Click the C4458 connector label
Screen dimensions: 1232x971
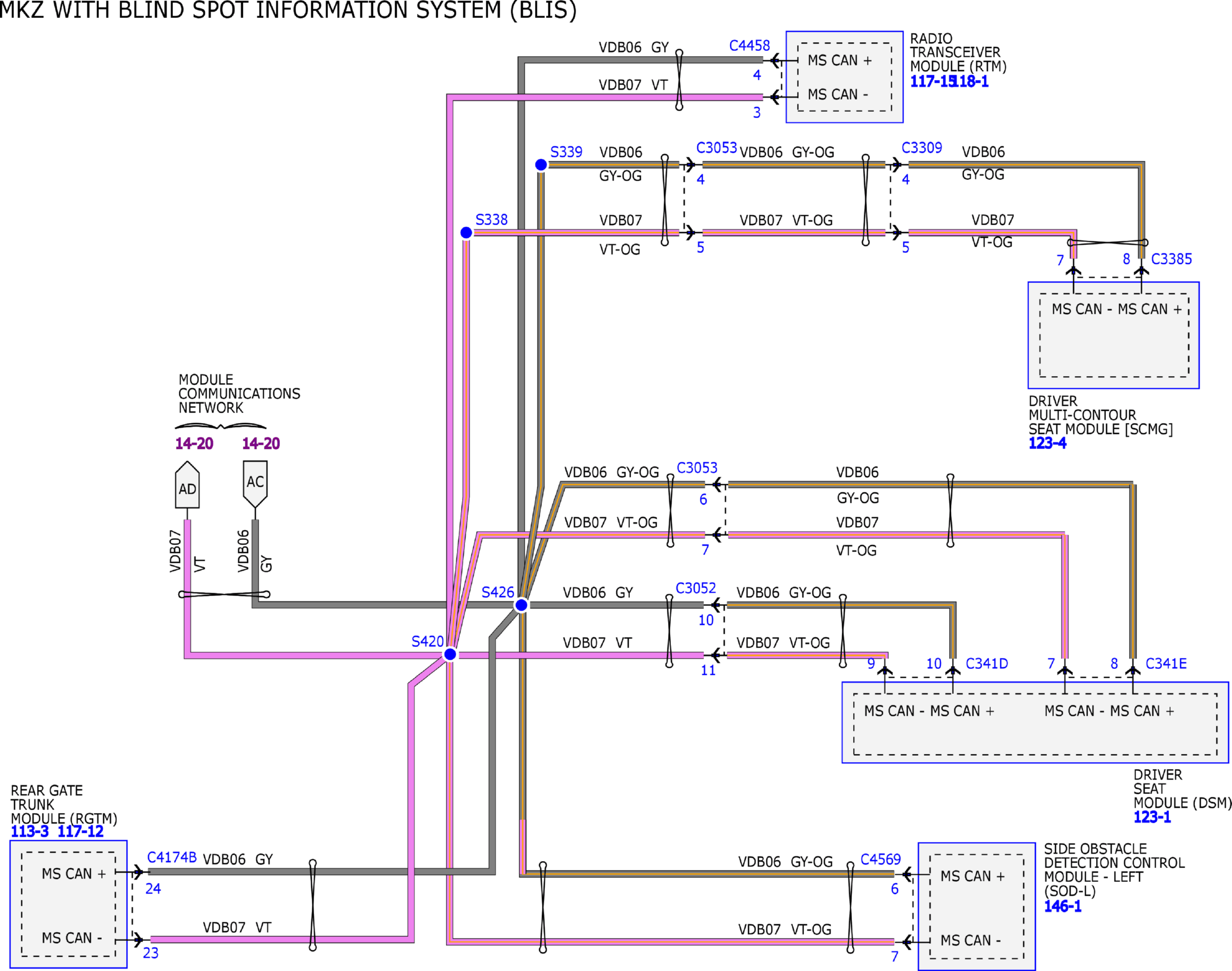[750, 46]
